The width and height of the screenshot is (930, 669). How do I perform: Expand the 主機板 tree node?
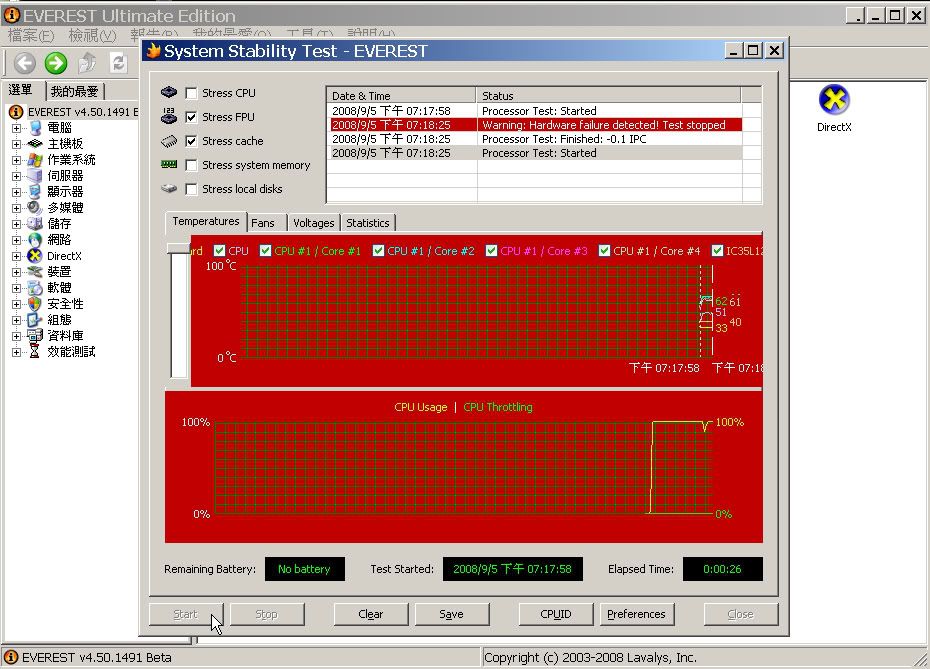[17, 144]
